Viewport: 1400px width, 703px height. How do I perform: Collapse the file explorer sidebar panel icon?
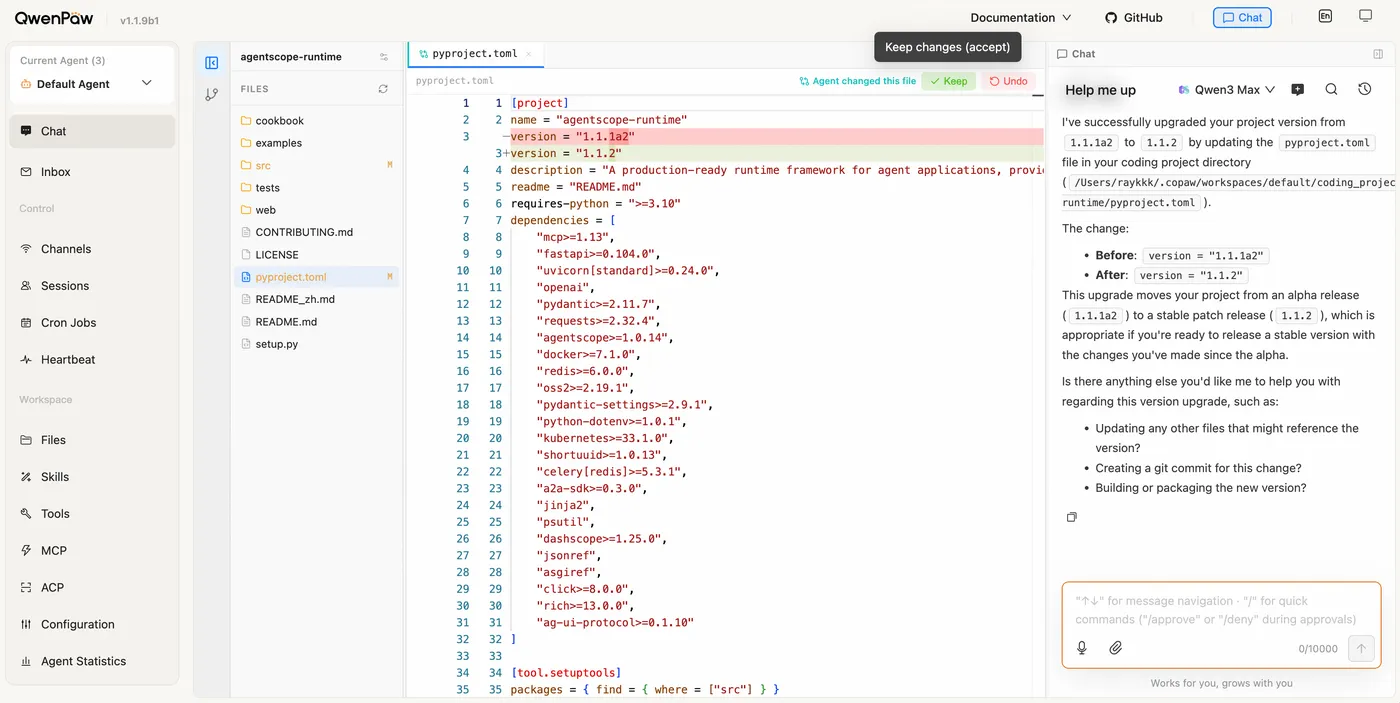pyautogui.click(x=211, y=63)
